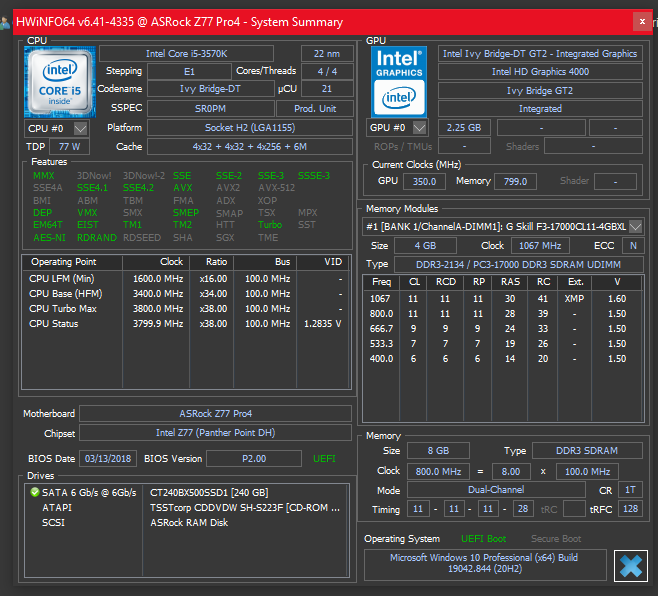Select the 666.7 frequency timing row

503,329
